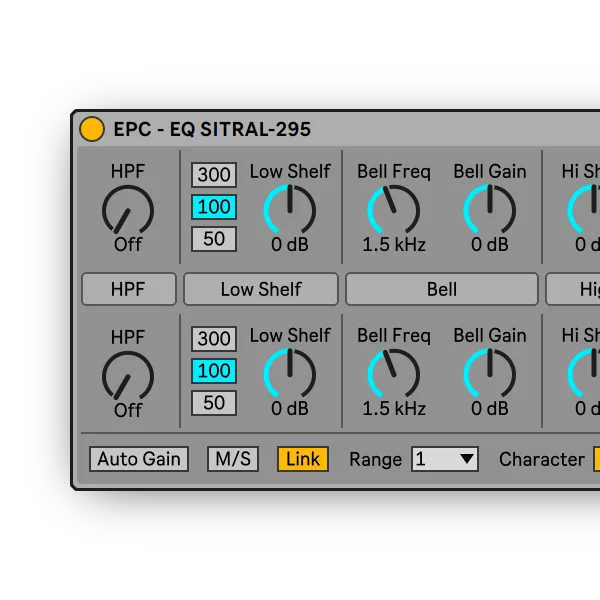Click top row Bell Gain 0 dB value
Image resolution: width=600 pixels, height=600 pixels.
click(490, 244)
